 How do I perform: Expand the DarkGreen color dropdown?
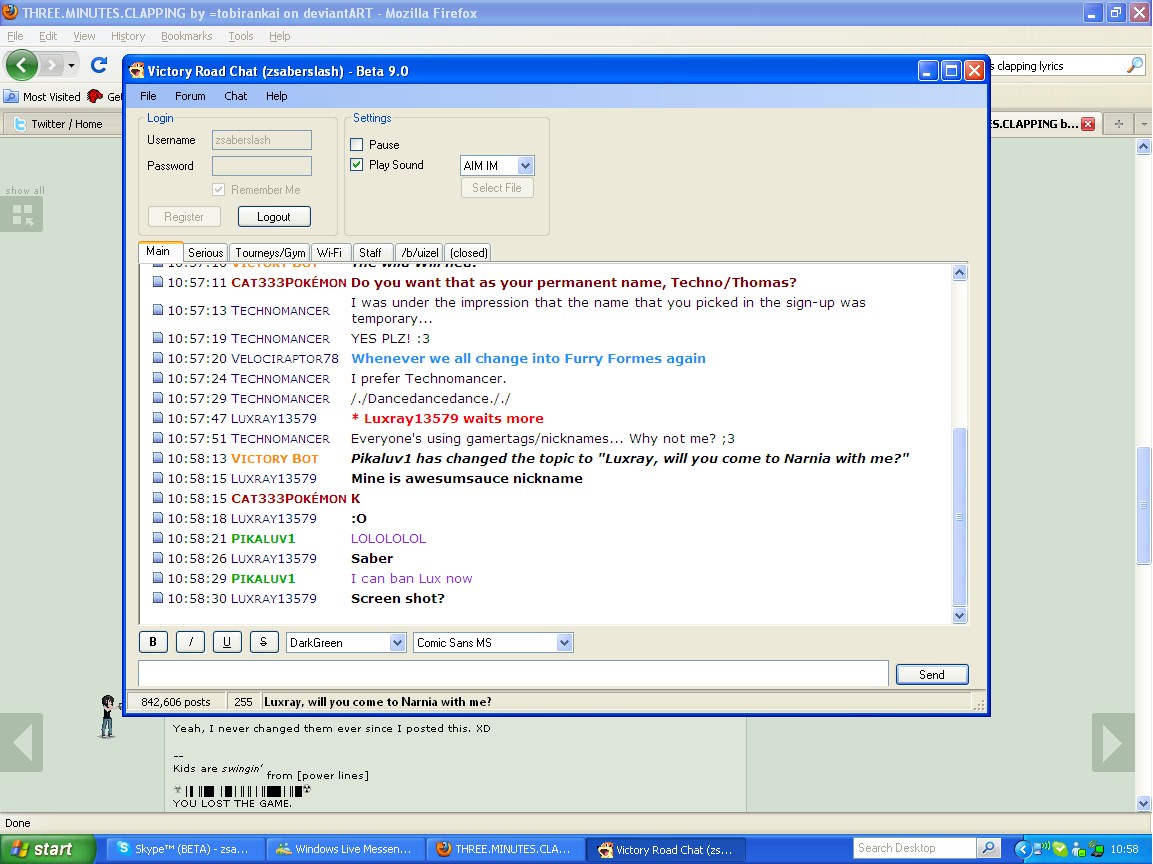coord(397,643)
